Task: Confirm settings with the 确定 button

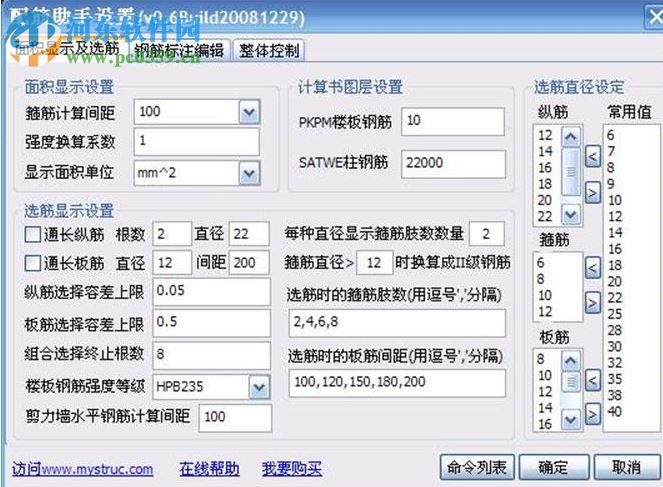Action: click(553, 467)
